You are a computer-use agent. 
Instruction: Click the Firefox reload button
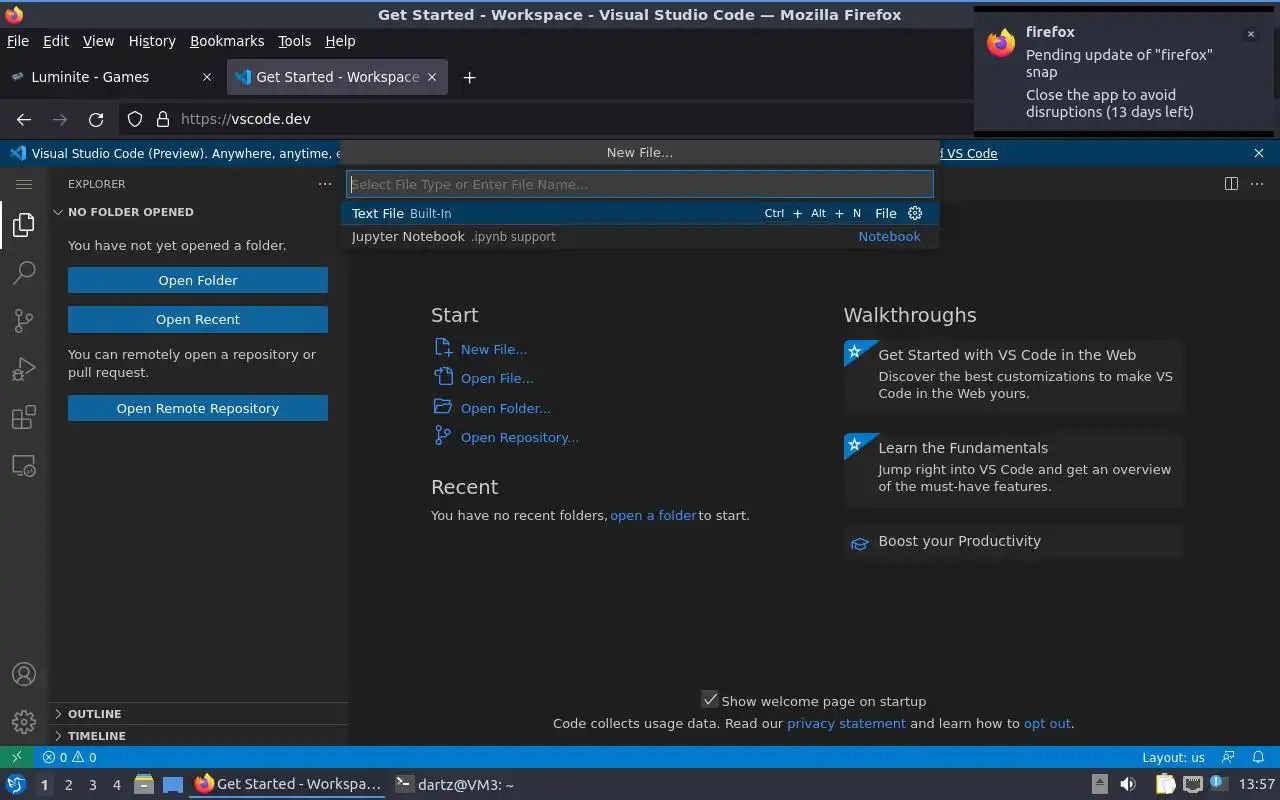coord(96,119)
